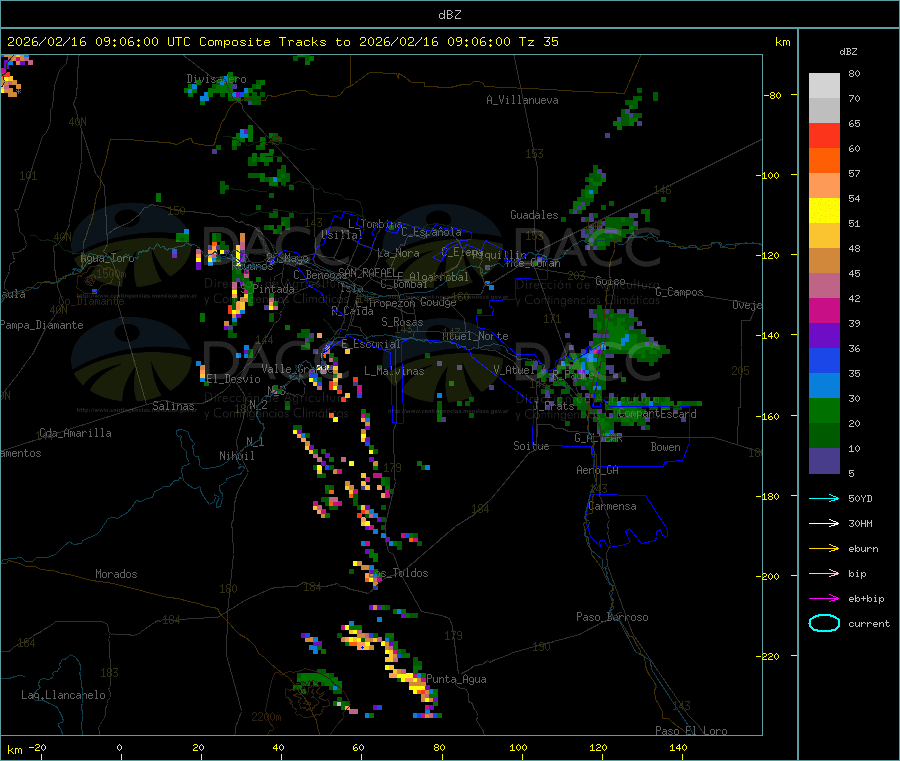This screenshot has width=900, height=761.
Task: Click the '100' tick on bottom axis
Action: (x=518, y=748)
